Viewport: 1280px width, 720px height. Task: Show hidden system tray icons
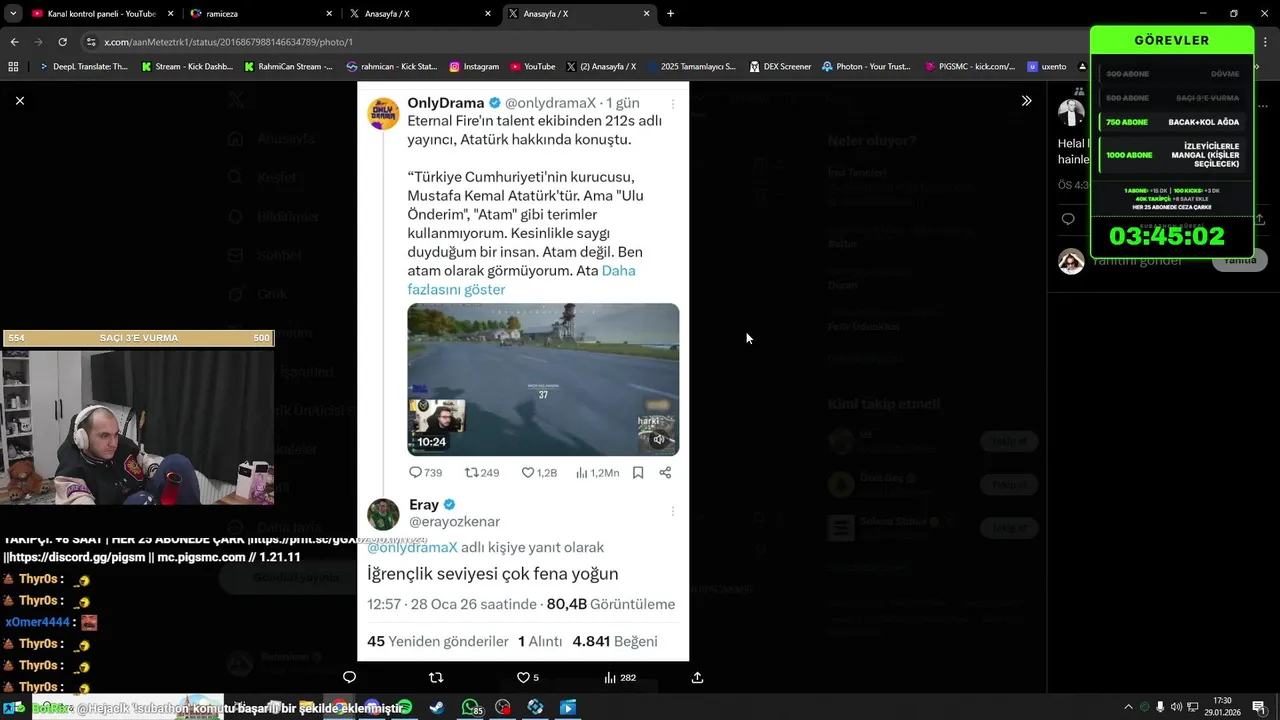pos(1129,707)
